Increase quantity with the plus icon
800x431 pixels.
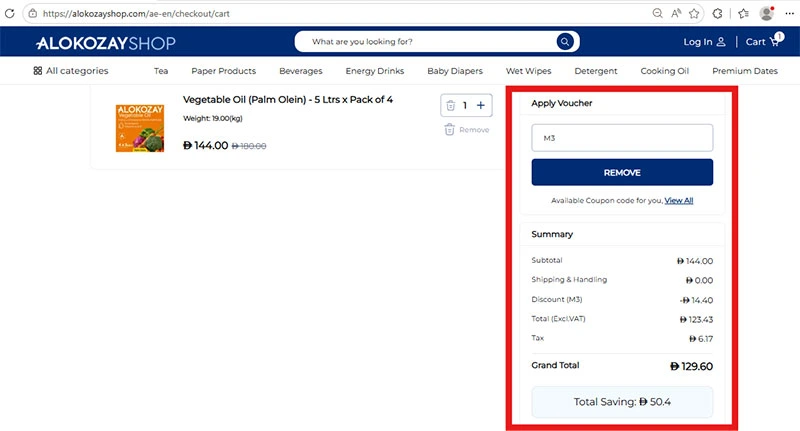coord(481,106)
